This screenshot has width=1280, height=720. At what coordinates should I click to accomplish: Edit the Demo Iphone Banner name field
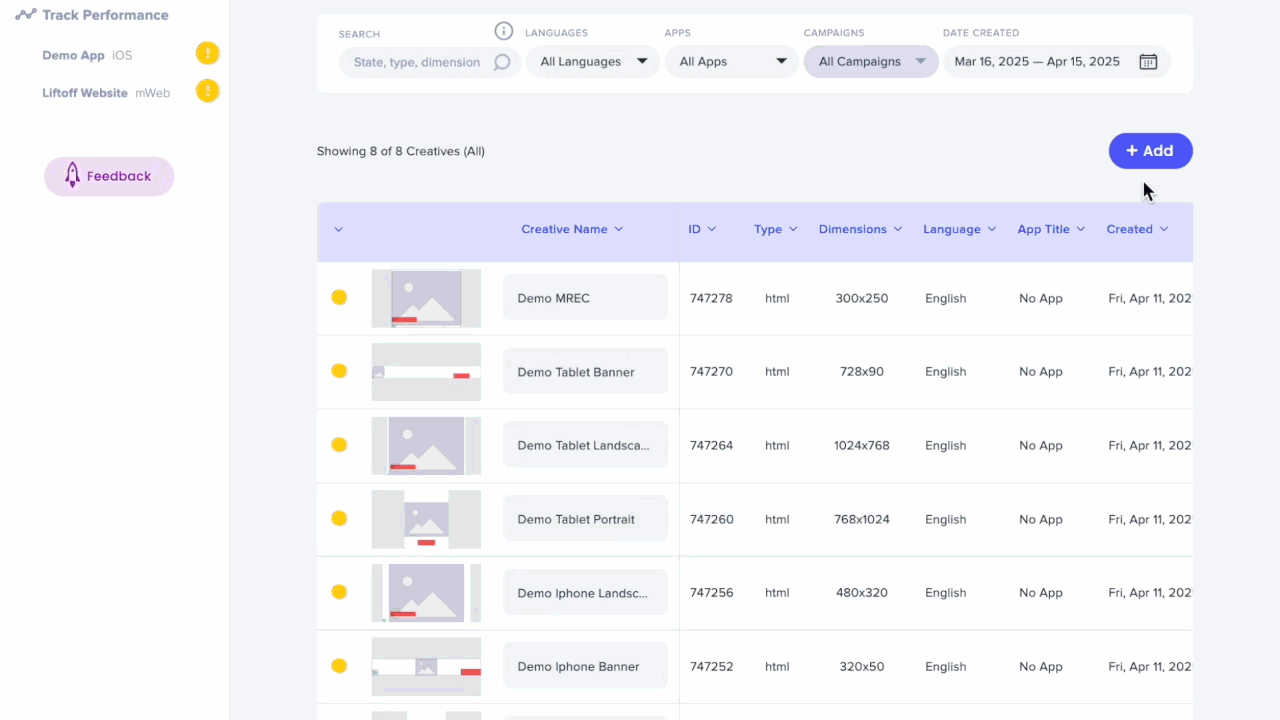[585, 667]
